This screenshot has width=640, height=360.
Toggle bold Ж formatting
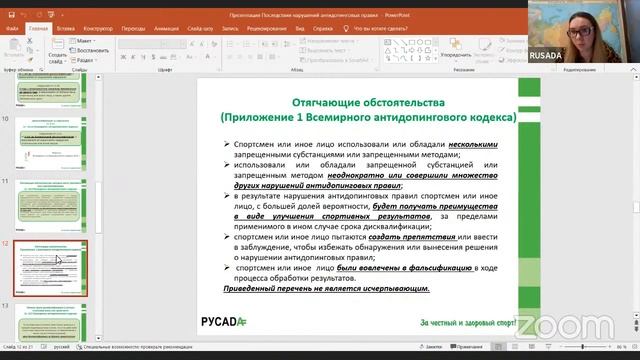[123, 57]
